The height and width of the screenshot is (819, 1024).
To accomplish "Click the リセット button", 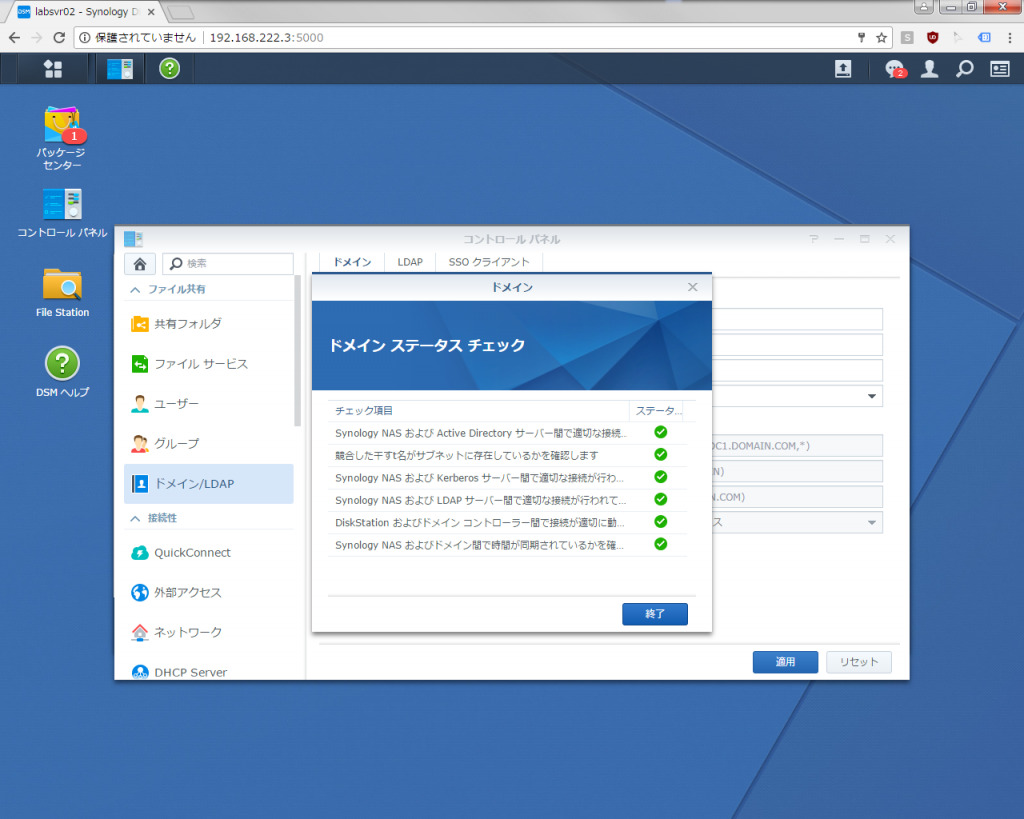I will coord(859,662).
